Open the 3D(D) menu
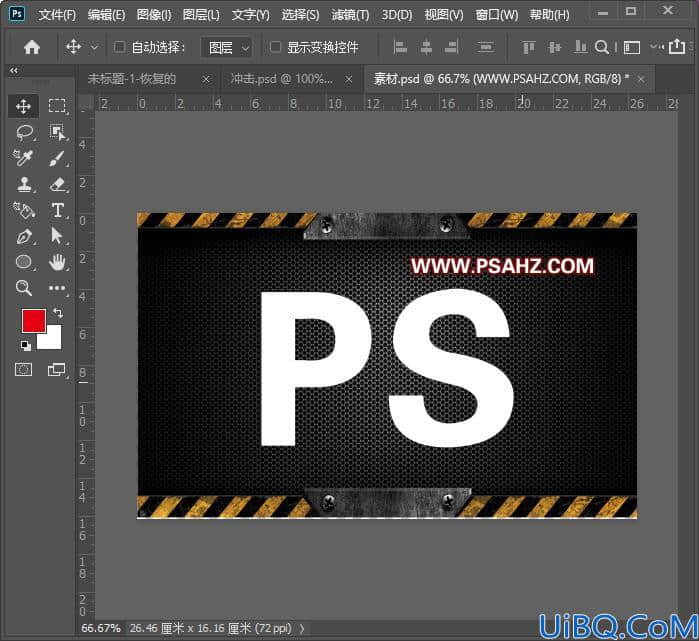The height and width of the screenshot is (641, 699). 397,15
